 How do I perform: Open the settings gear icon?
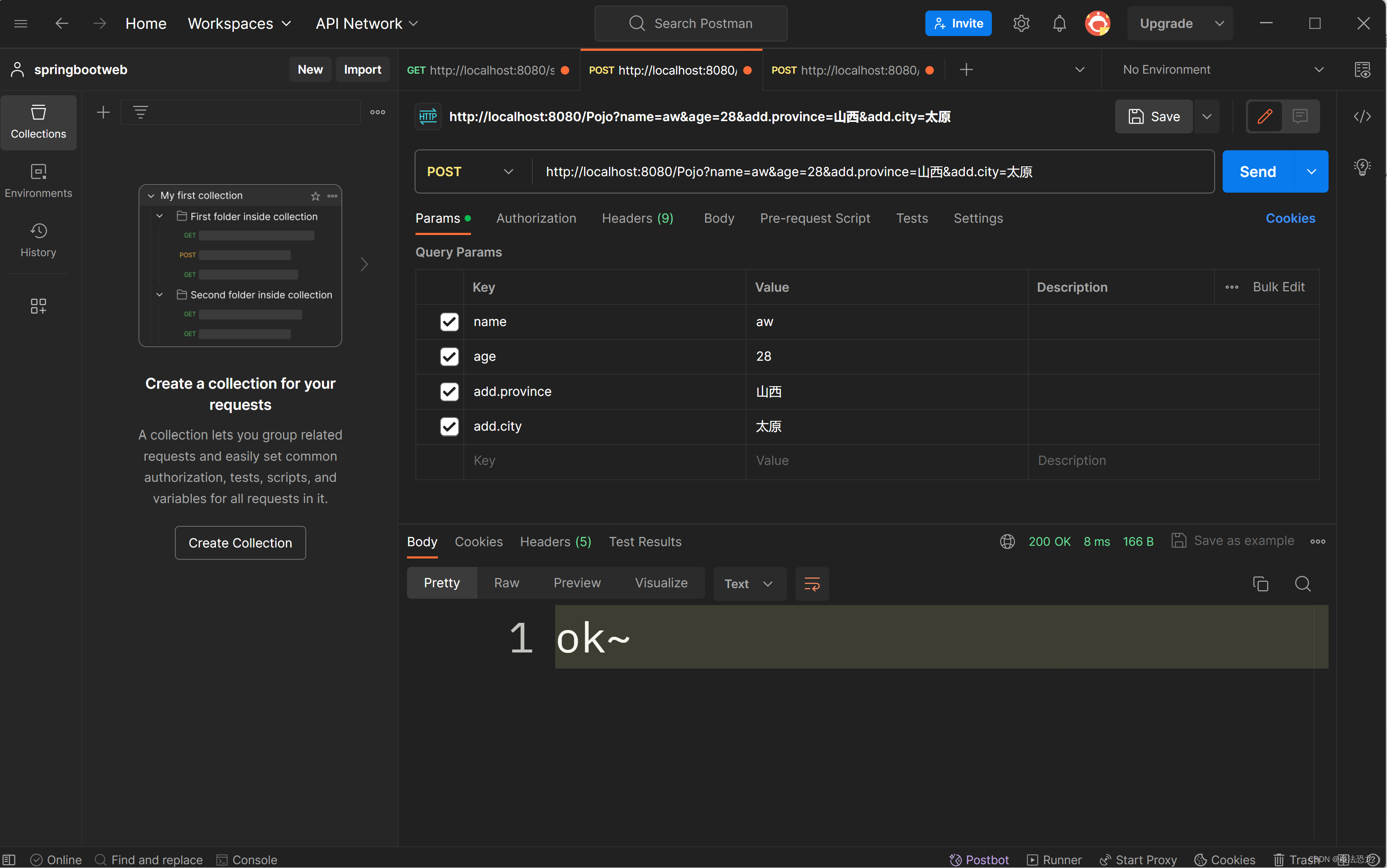point(1021,24)
